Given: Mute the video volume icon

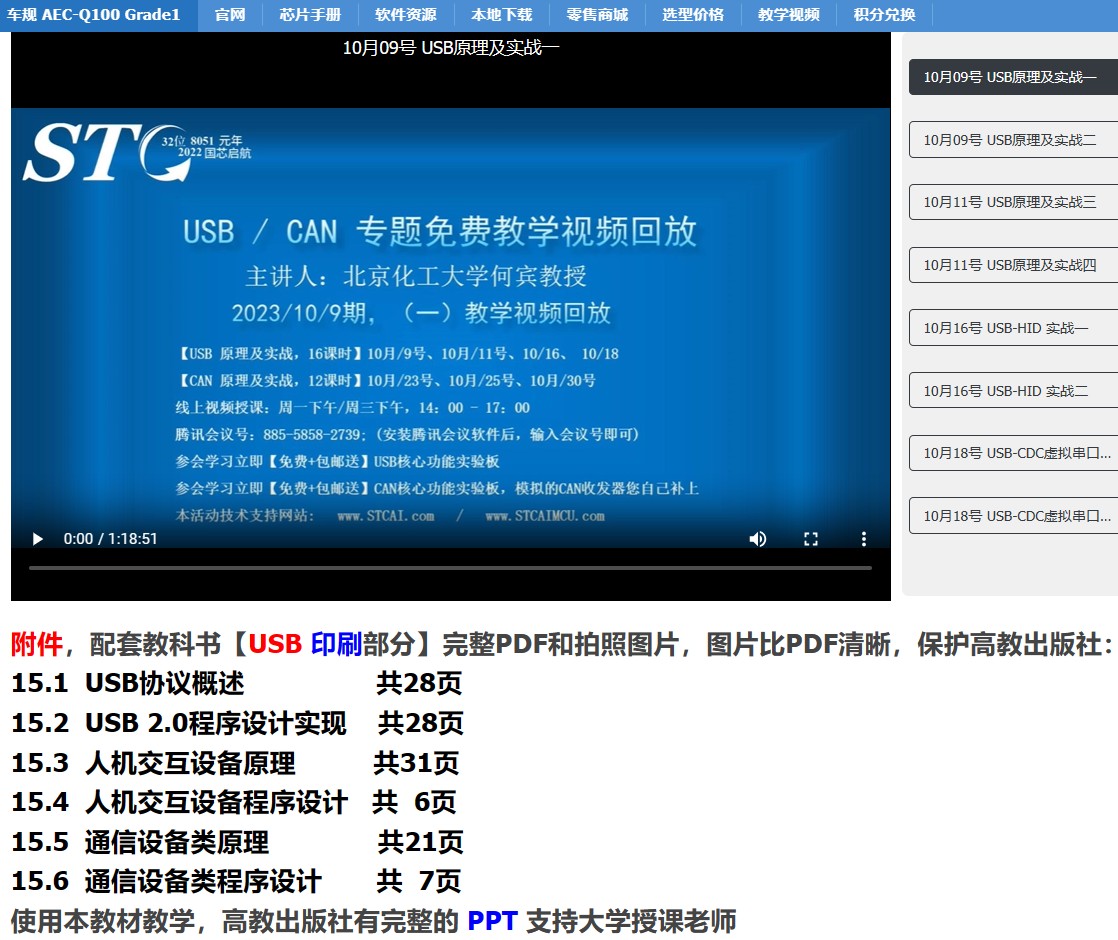Looking at the screenshot, I should pyautogui.click(x=757, y=539).
